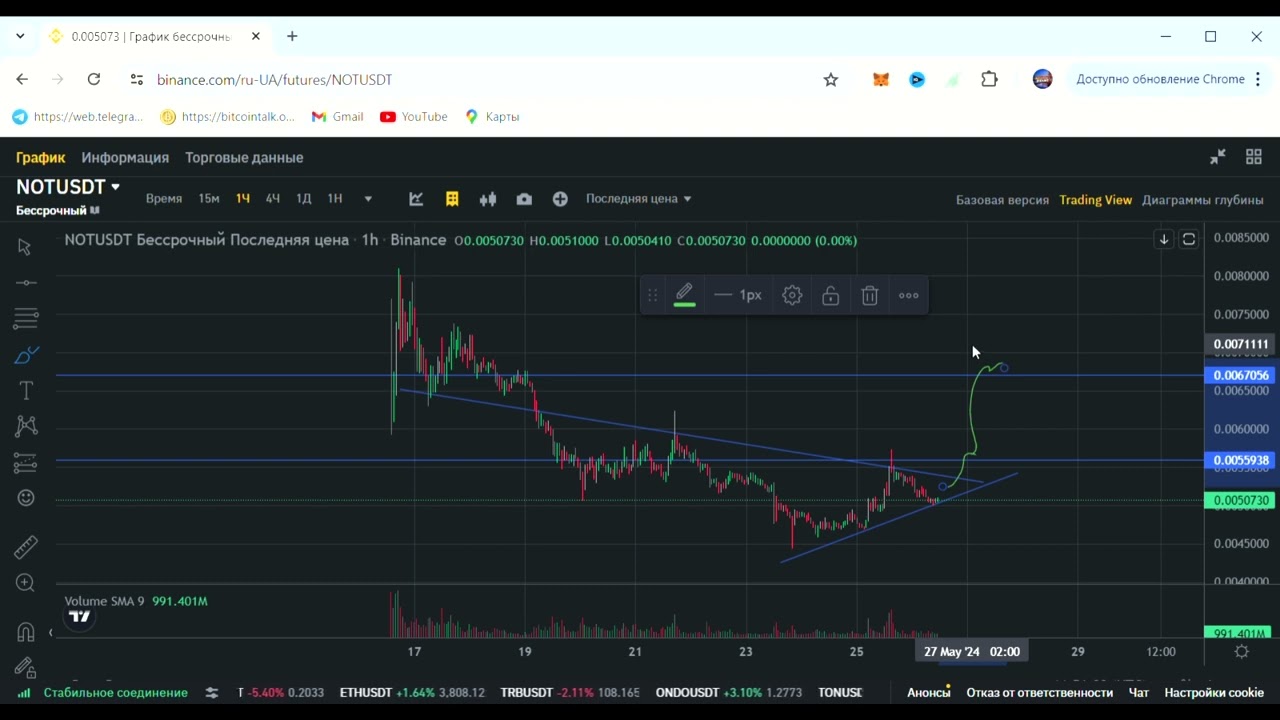Viewport: 1280px width, 720px height.
Task: Grab the floating toolbar drag handle
Action: point(652,295)
